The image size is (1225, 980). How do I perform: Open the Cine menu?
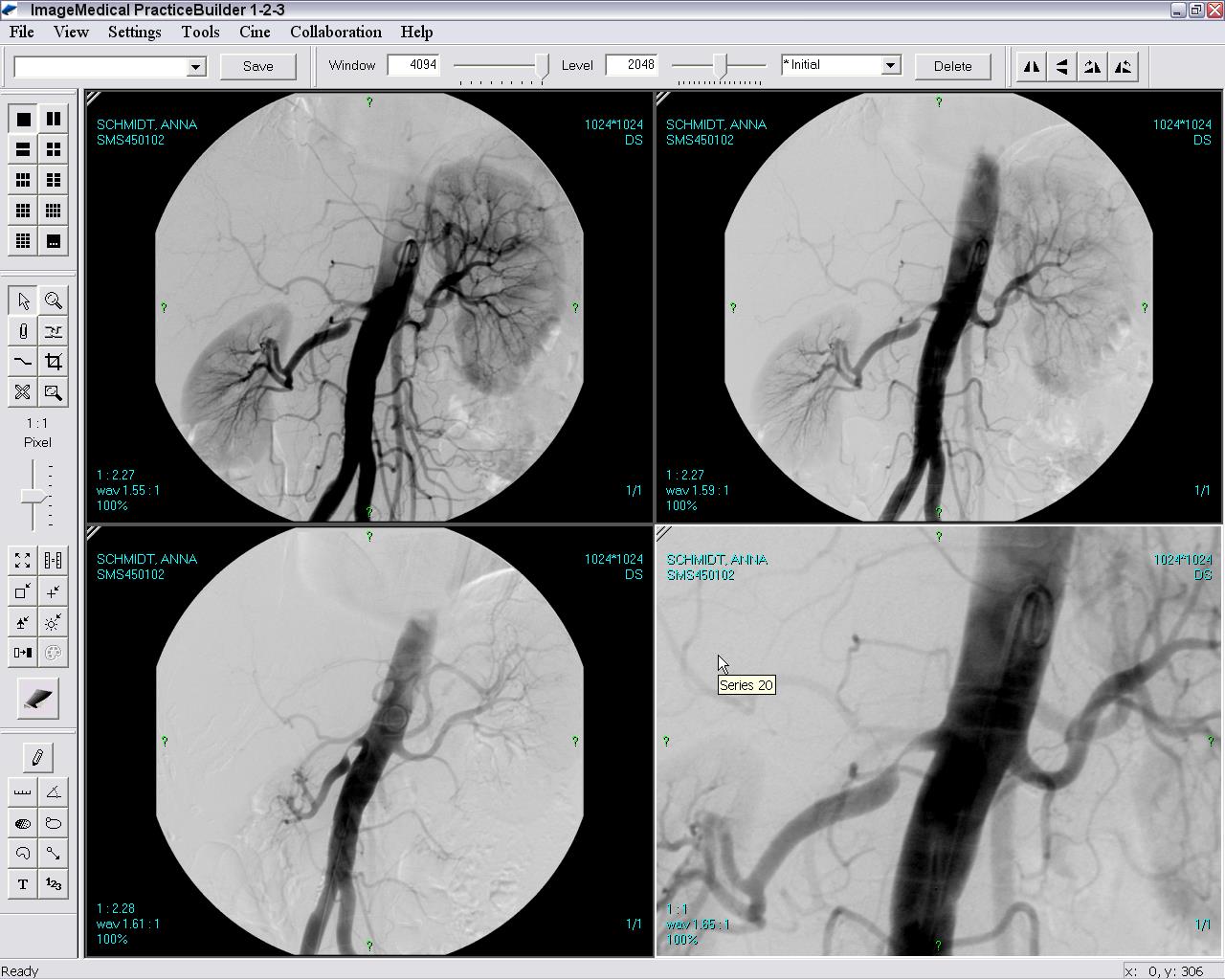click(x=255, y=32)
